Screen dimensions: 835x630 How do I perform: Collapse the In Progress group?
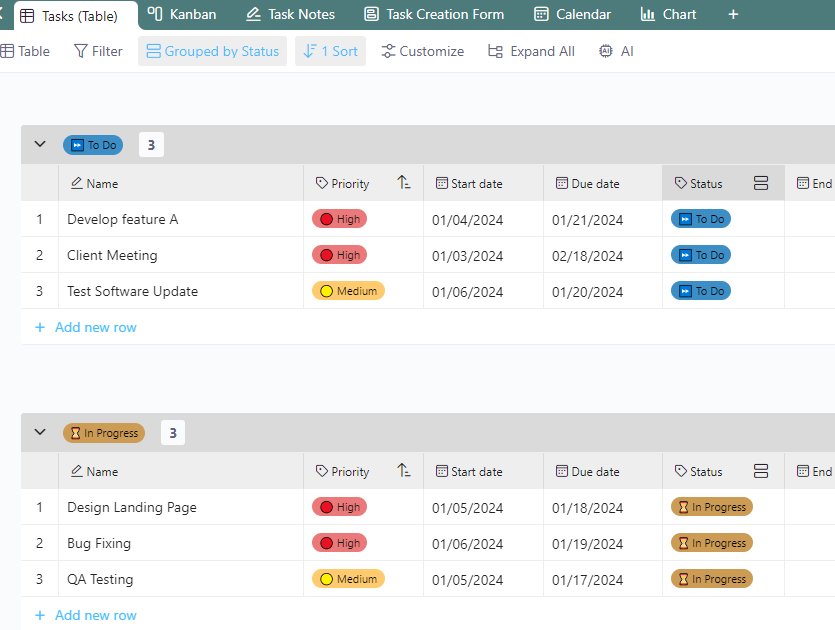pos(40,432)
